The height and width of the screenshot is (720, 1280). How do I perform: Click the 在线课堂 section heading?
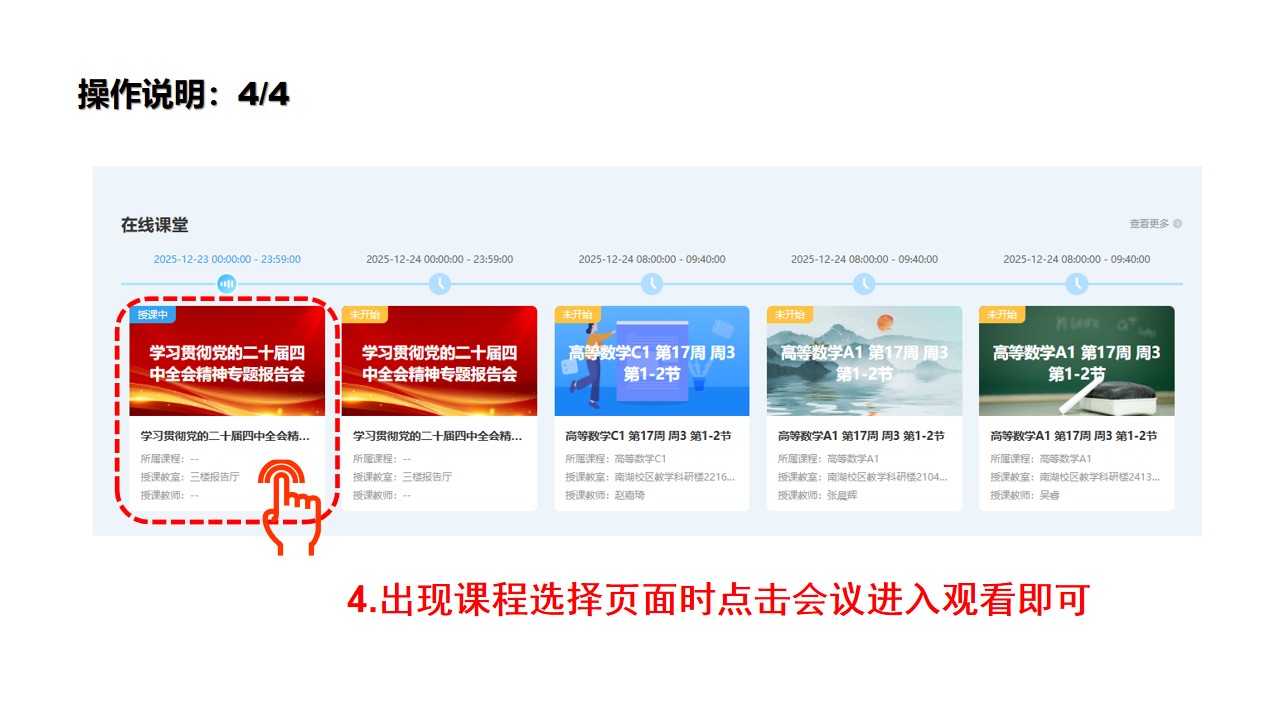[155, 225]
